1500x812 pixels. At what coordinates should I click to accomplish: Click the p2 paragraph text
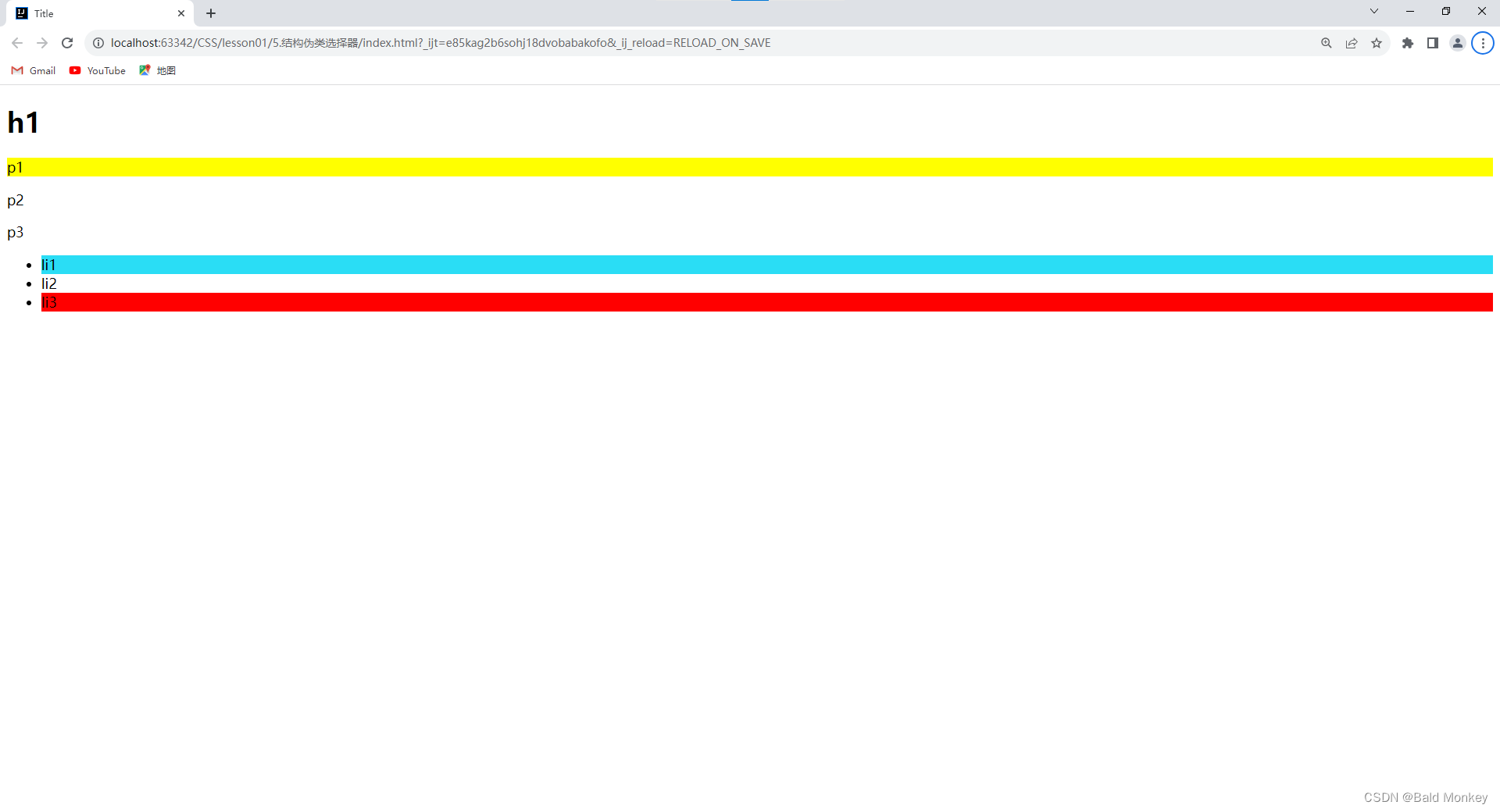16,201
